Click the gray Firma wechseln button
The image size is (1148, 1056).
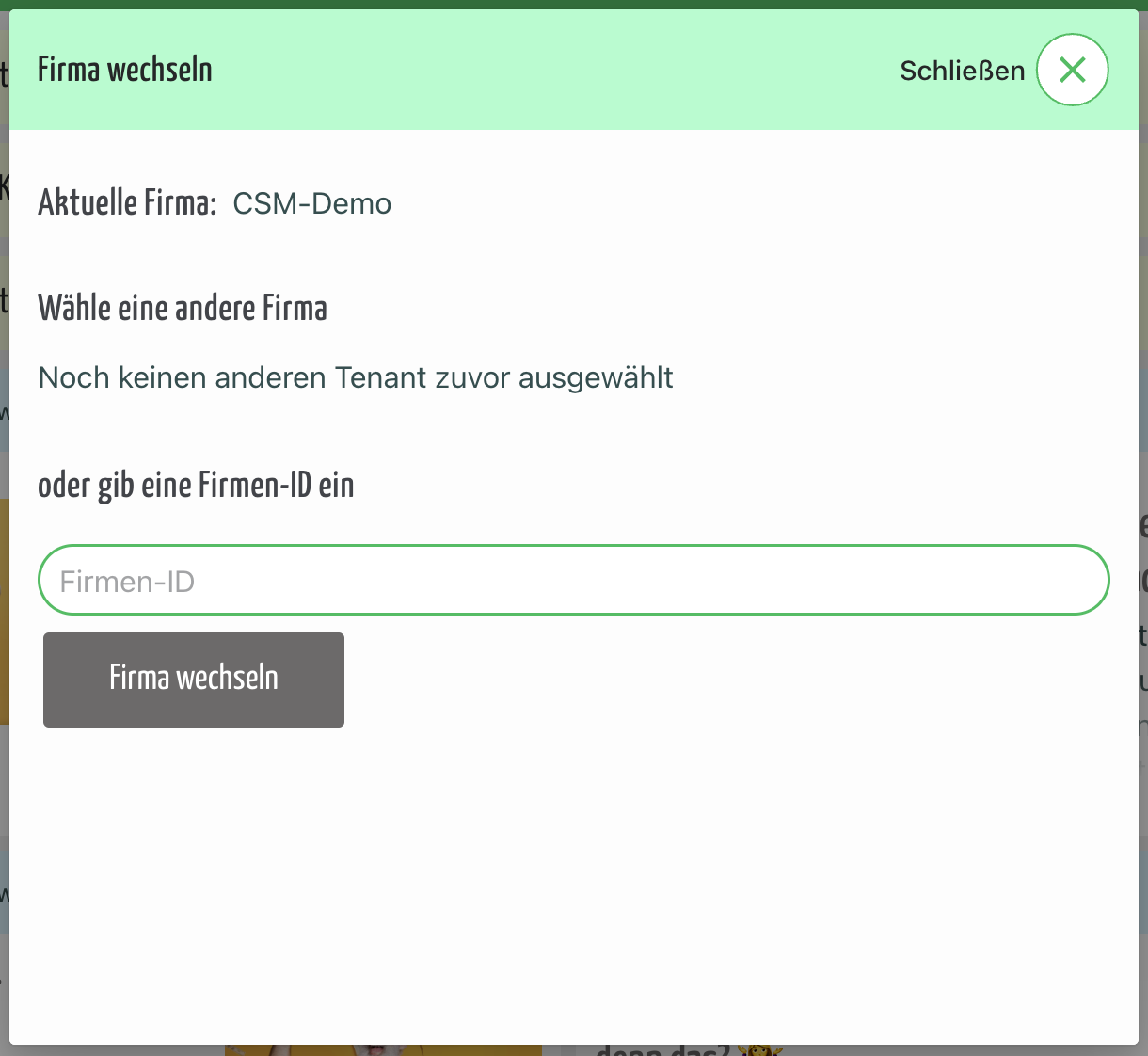click(194, 680)
